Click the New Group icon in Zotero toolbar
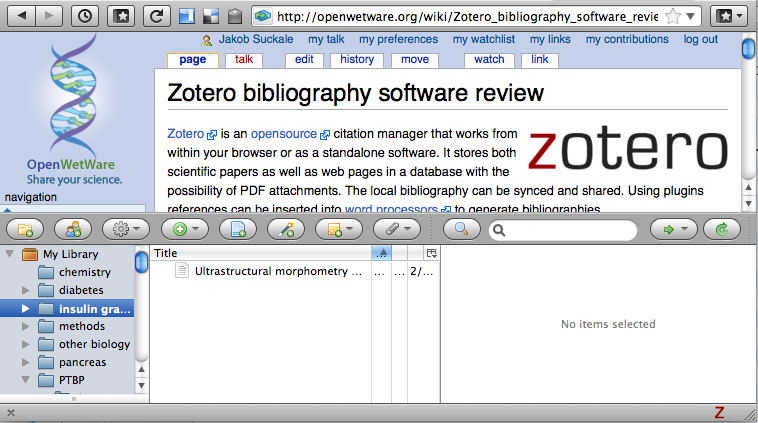 [73, 230]
